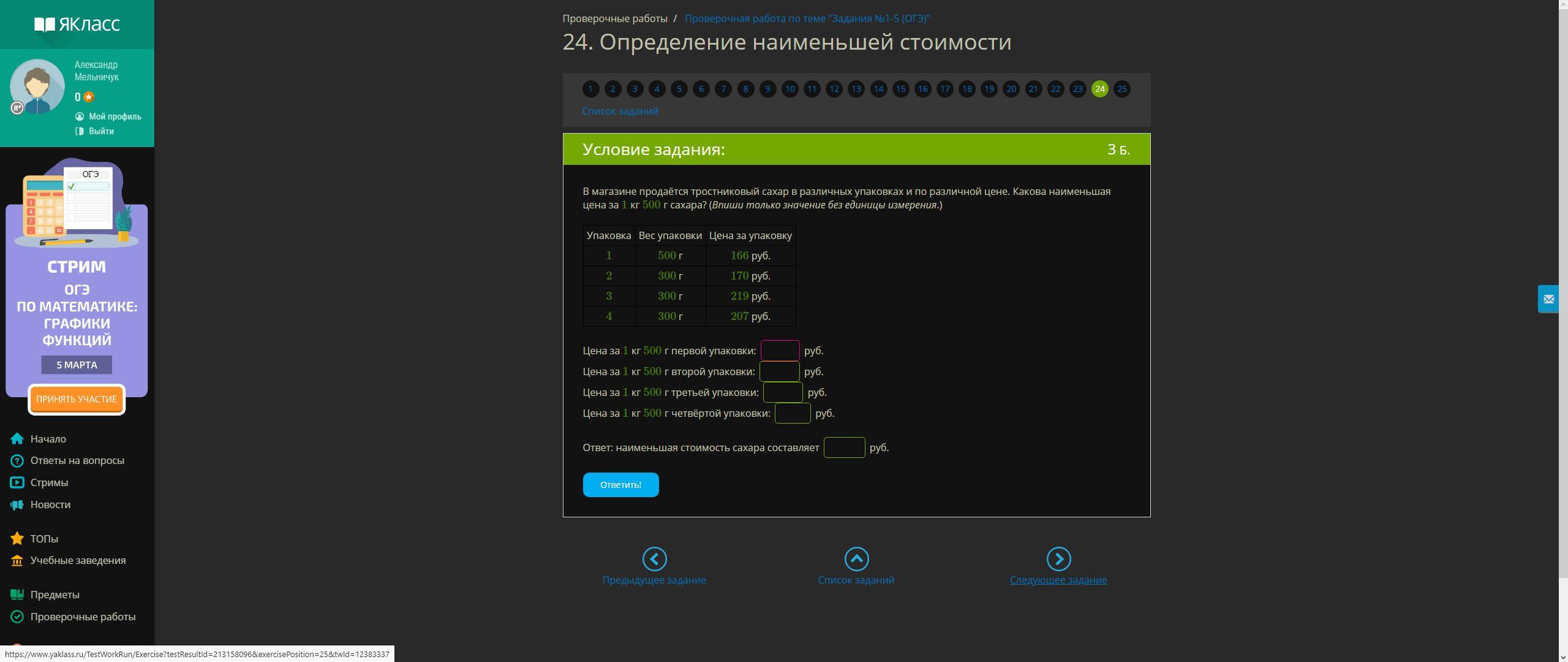Viewport: 1568px width, 662px height.
Task: Click the previous task arrow icon
Action: (654, 558)
